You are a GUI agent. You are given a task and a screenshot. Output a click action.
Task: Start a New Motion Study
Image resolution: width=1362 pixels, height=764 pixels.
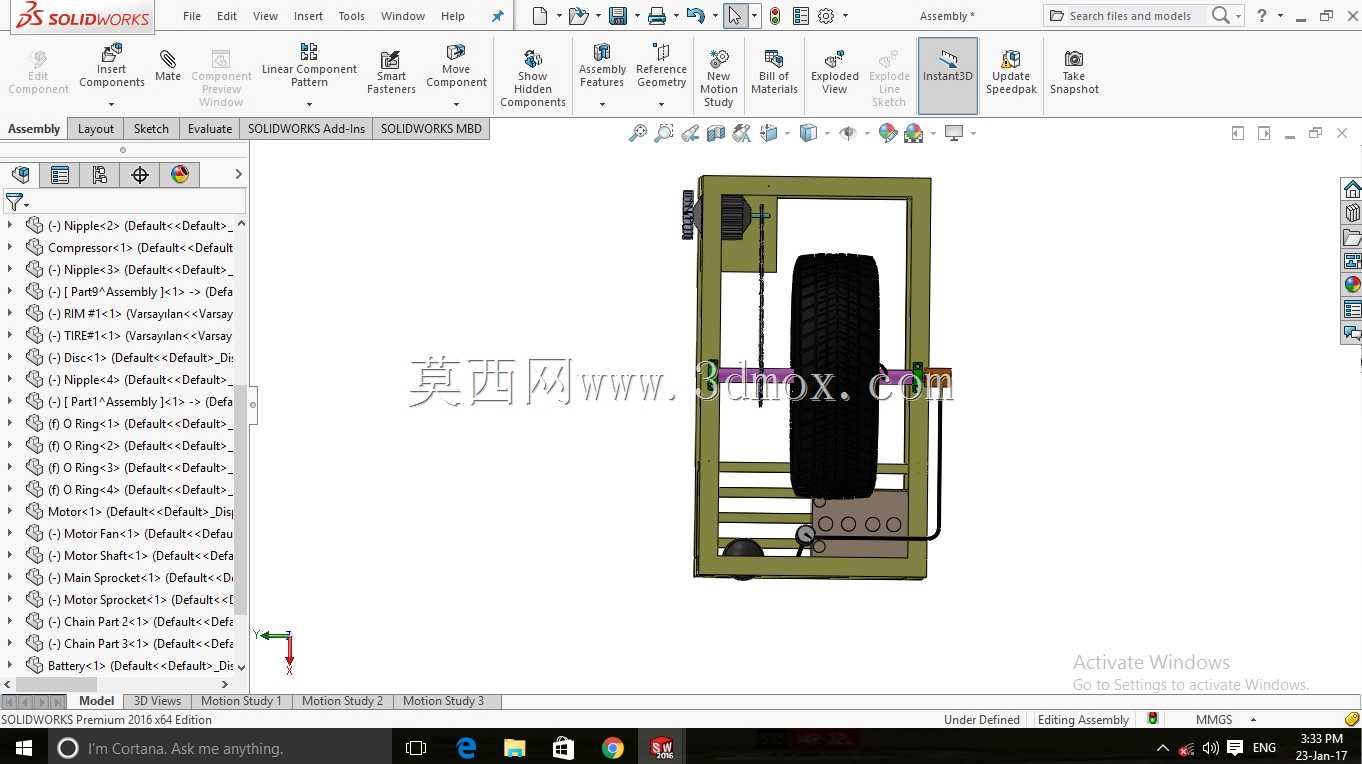pos(718,78)
